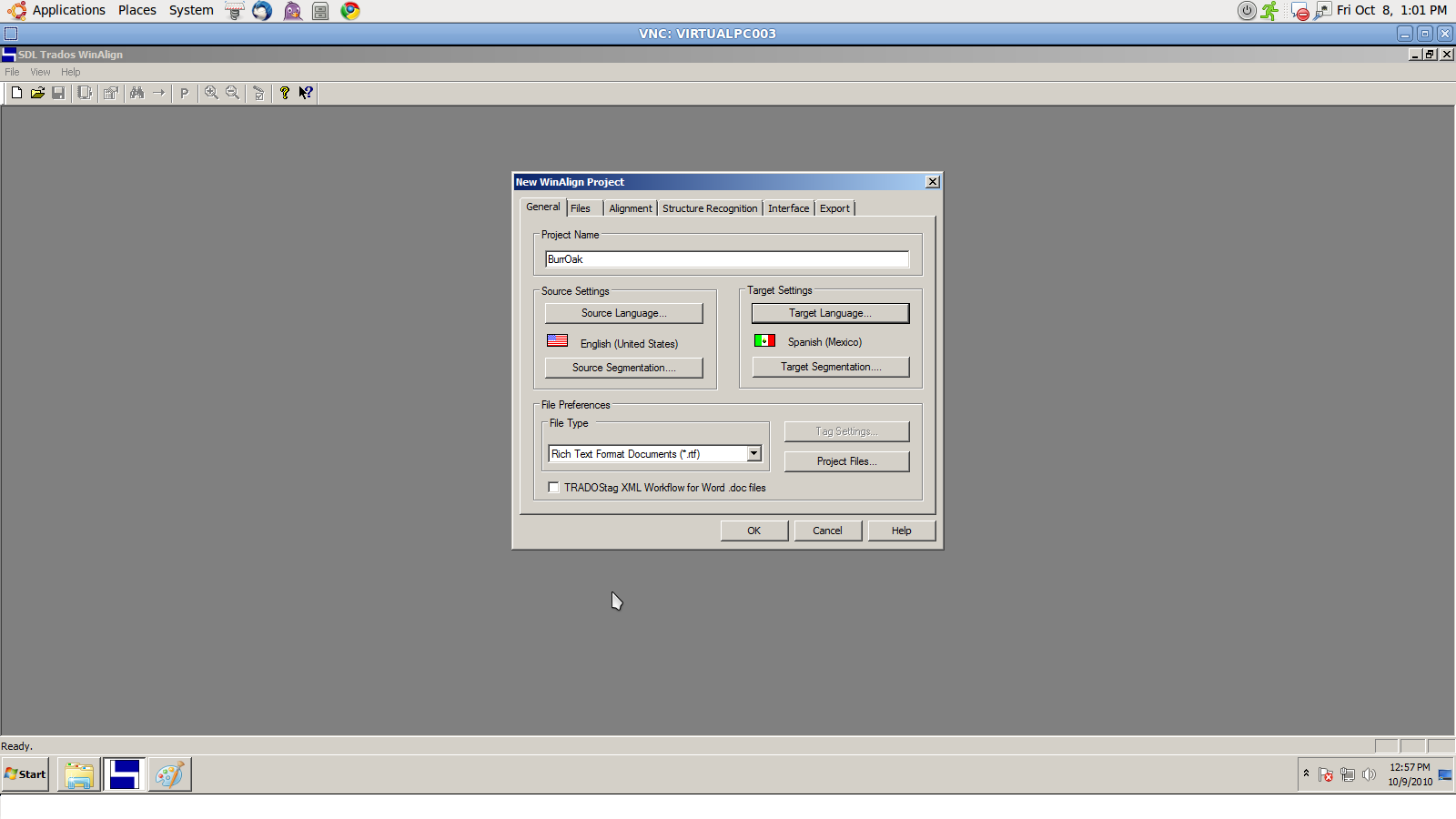Close the New WinAlign Project dialog
Screen dimensions: 1456x819
point(933,182)
